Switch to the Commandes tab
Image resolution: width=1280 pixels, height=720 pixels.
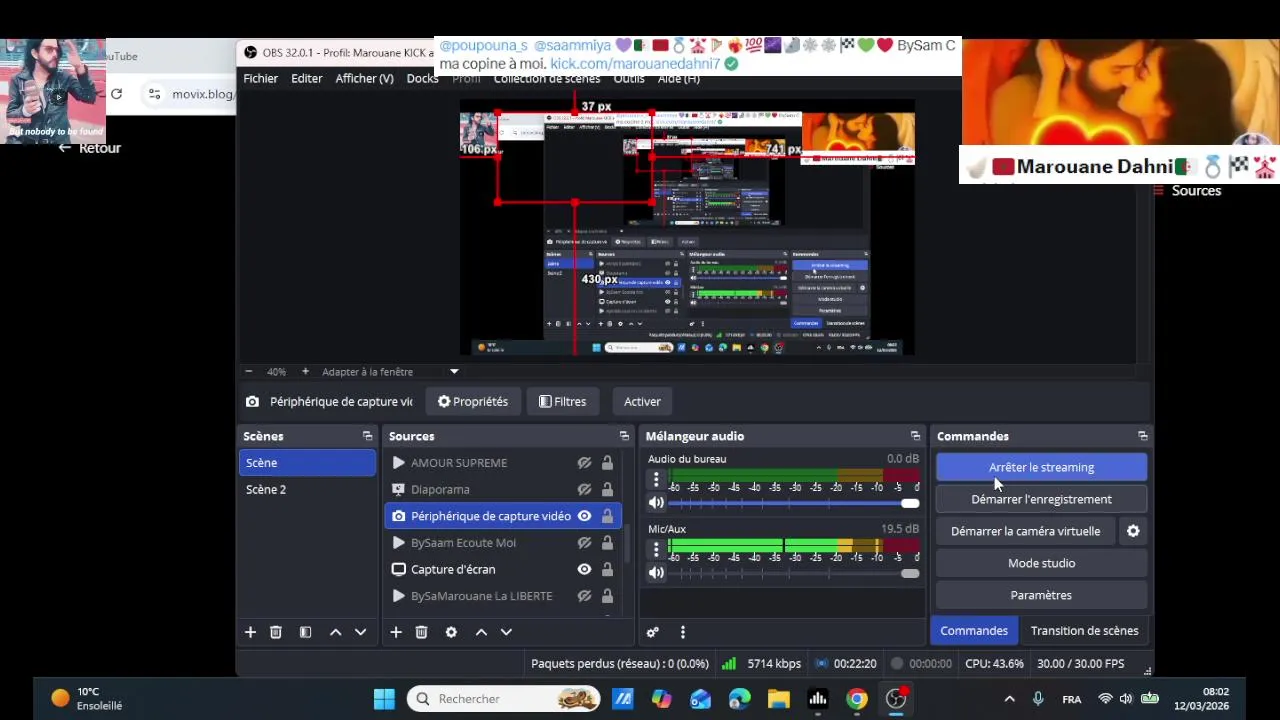[x=974, y=631]
